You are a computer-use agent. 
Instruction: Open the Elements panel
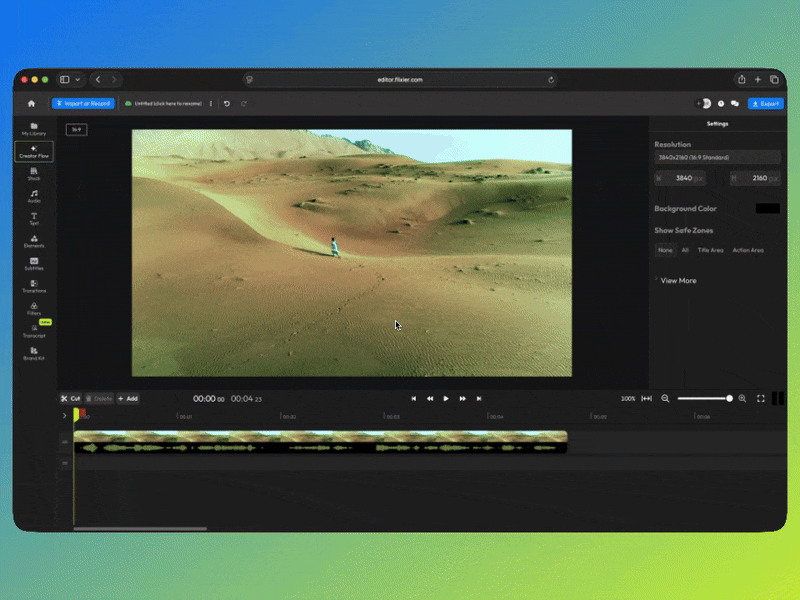pos(34,241)
